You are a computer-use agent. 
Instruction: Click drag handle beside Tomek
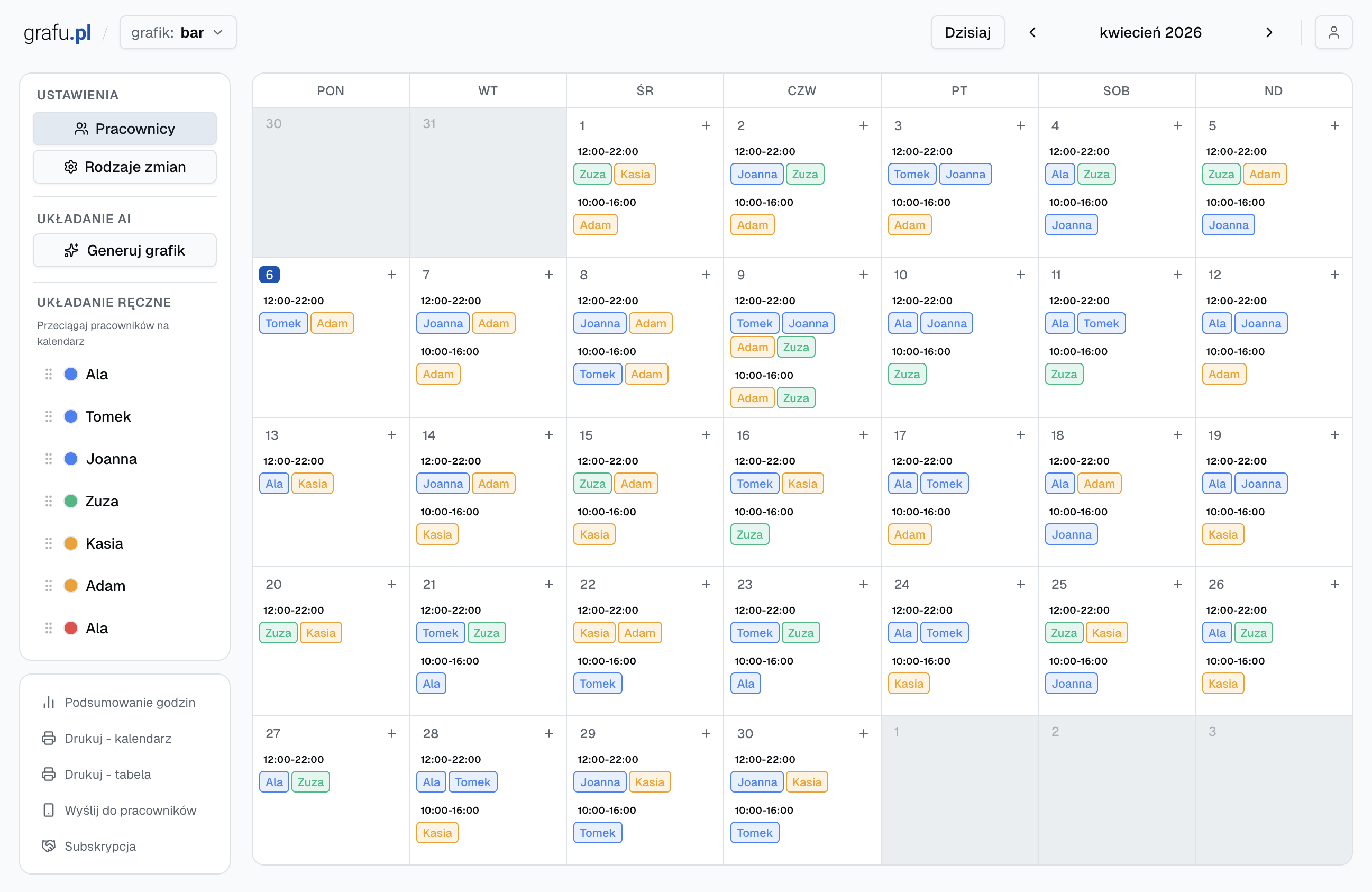49,416
